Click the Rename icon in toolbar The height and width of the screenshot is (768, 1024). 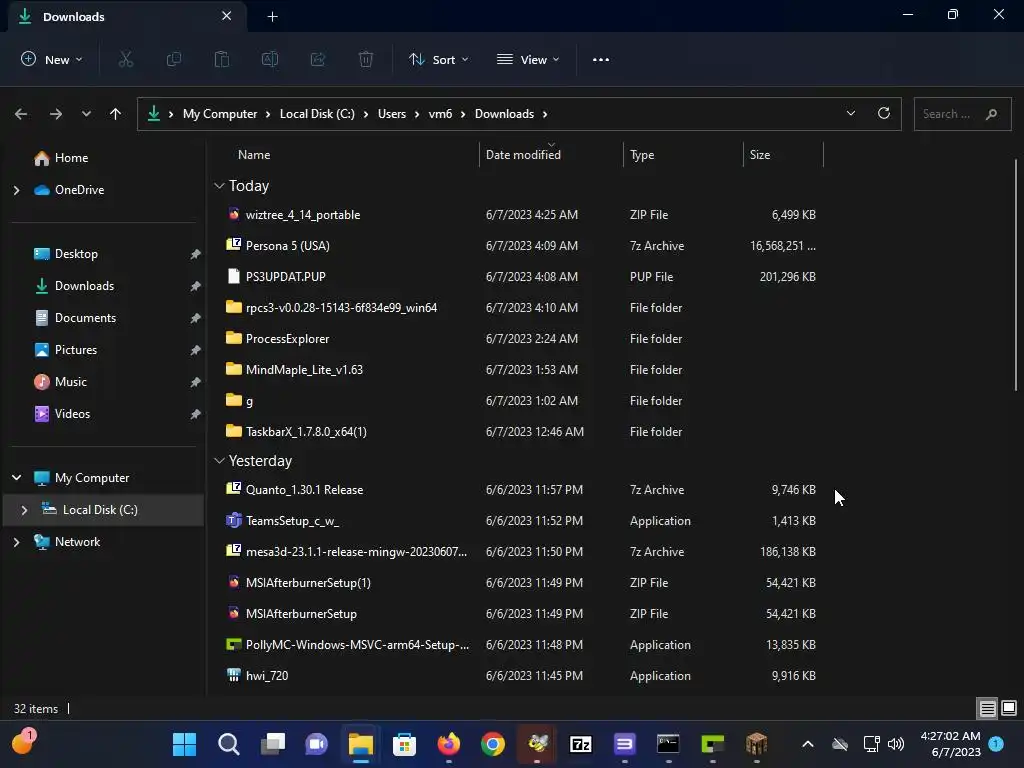pyautogui.click(x=270, y=59)
